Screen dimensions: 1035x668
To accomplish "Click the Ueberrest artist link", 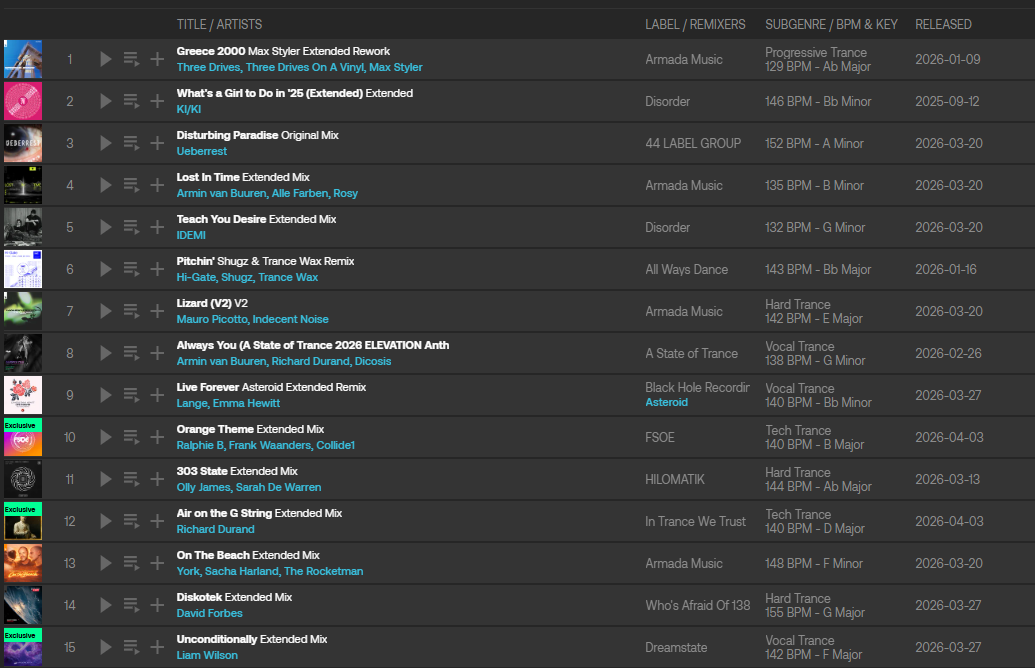I will (x=201, y=151).
